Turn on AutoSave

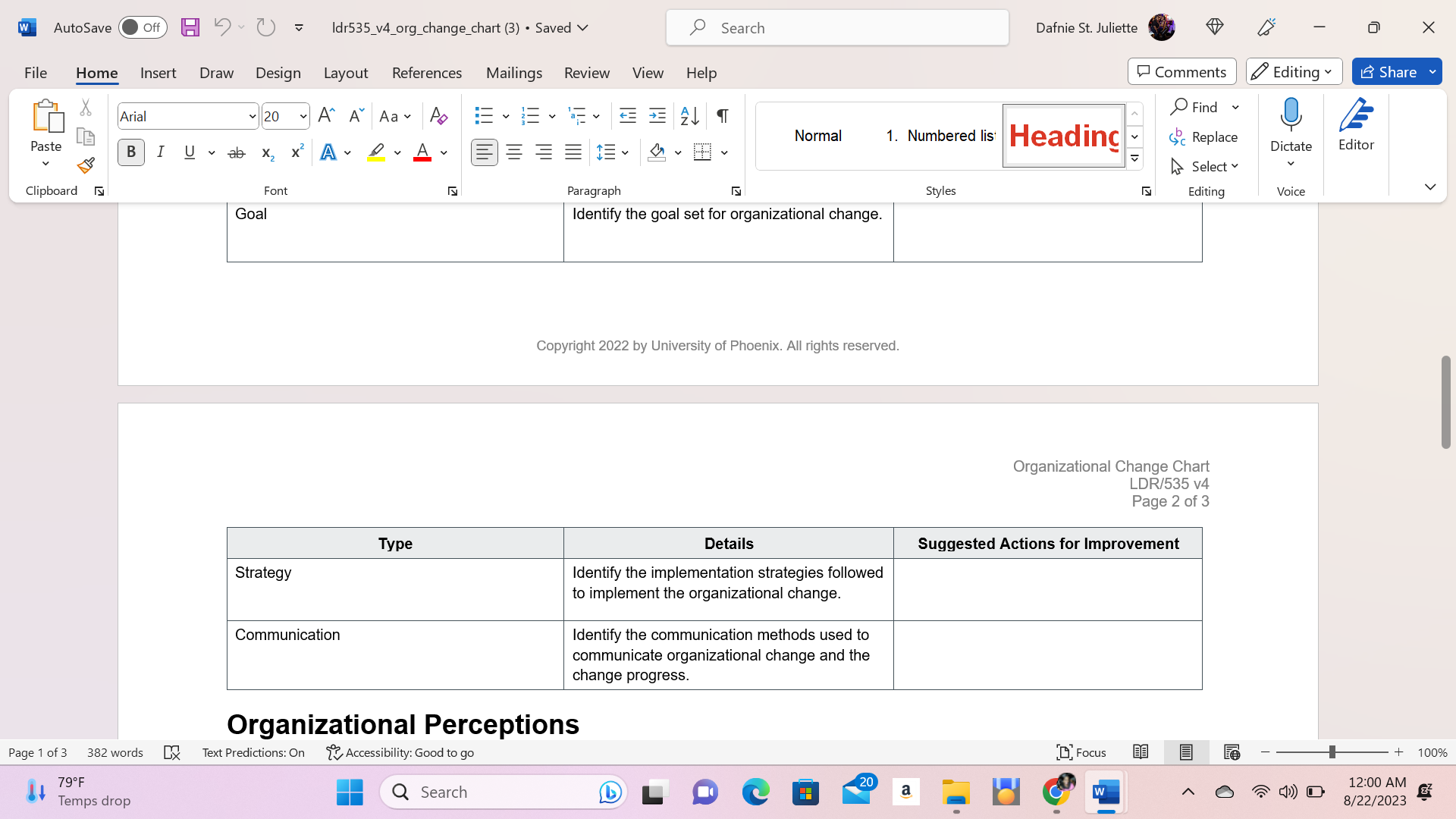click(143, 27)
